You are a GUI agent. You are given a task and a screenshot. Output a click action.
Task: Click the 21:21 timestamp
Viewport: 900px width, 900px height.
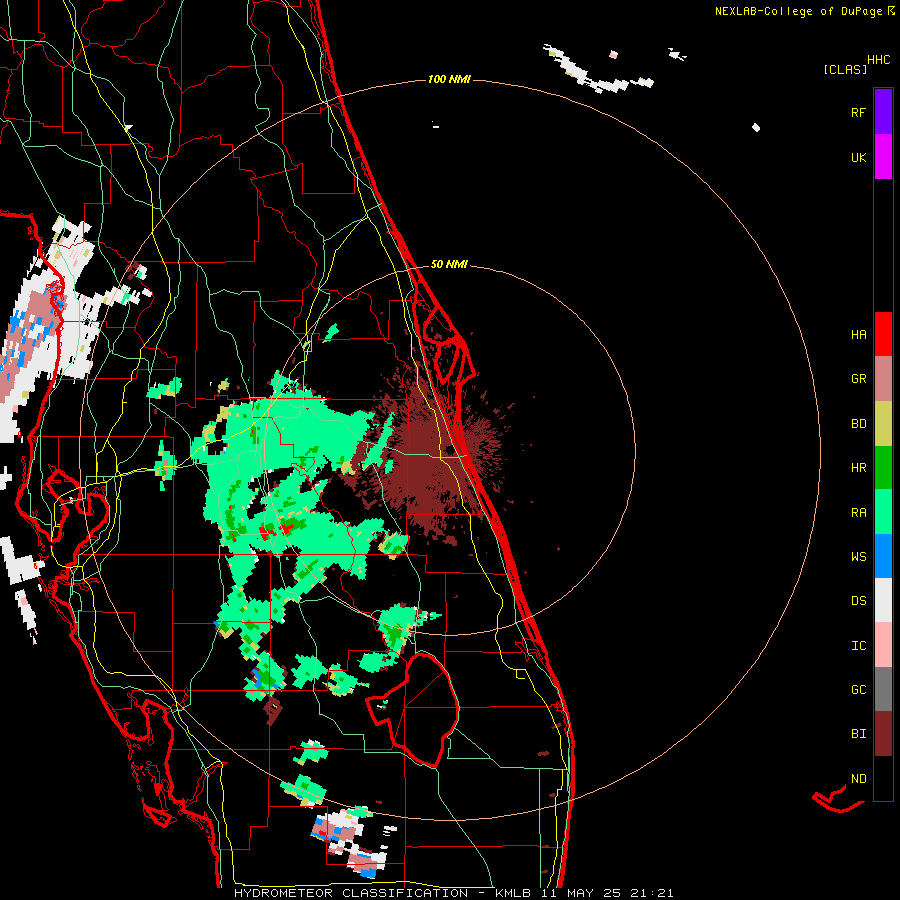tap(651, 893)
